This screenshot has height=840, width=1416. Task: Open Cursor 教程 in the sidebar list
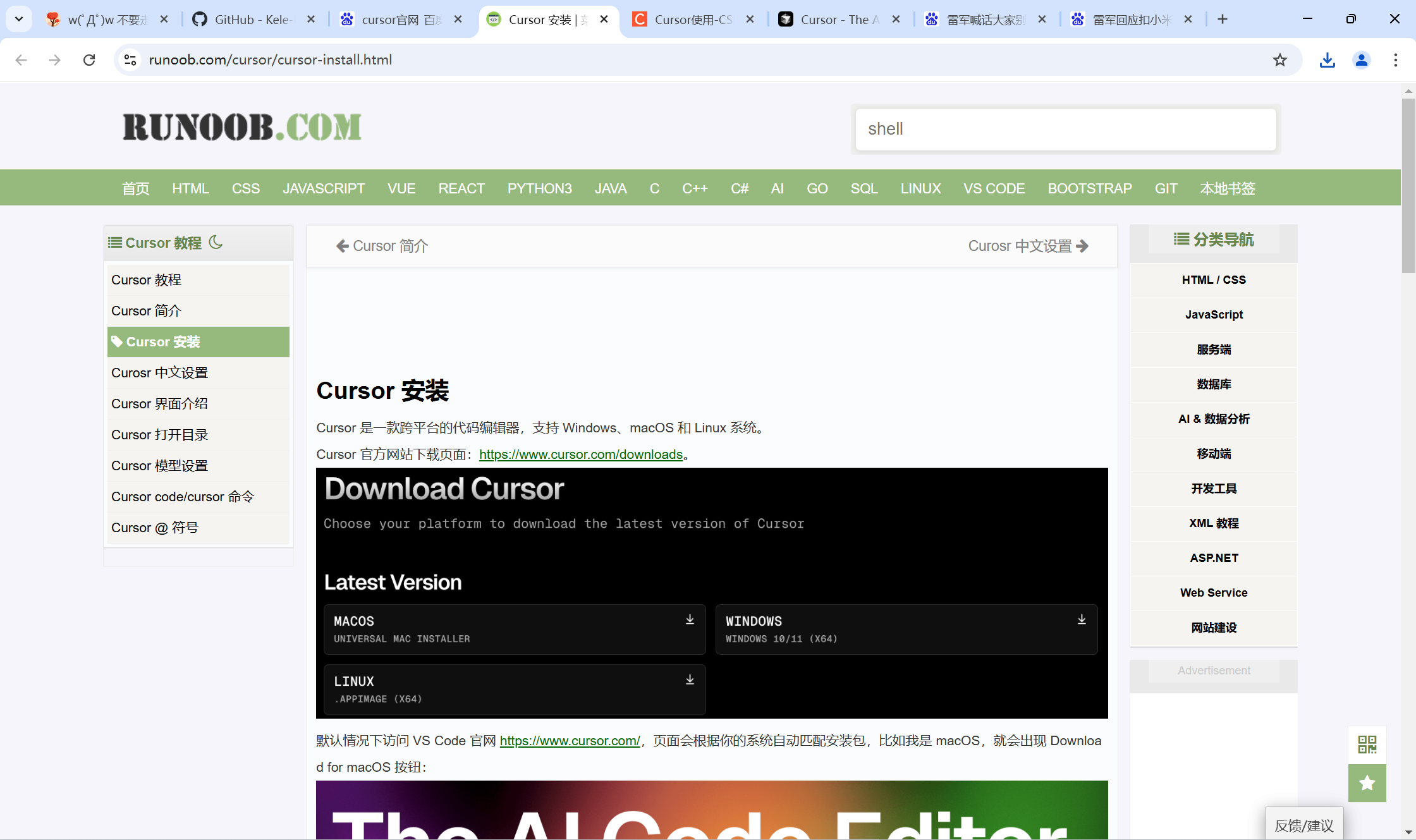coord(198,280)
